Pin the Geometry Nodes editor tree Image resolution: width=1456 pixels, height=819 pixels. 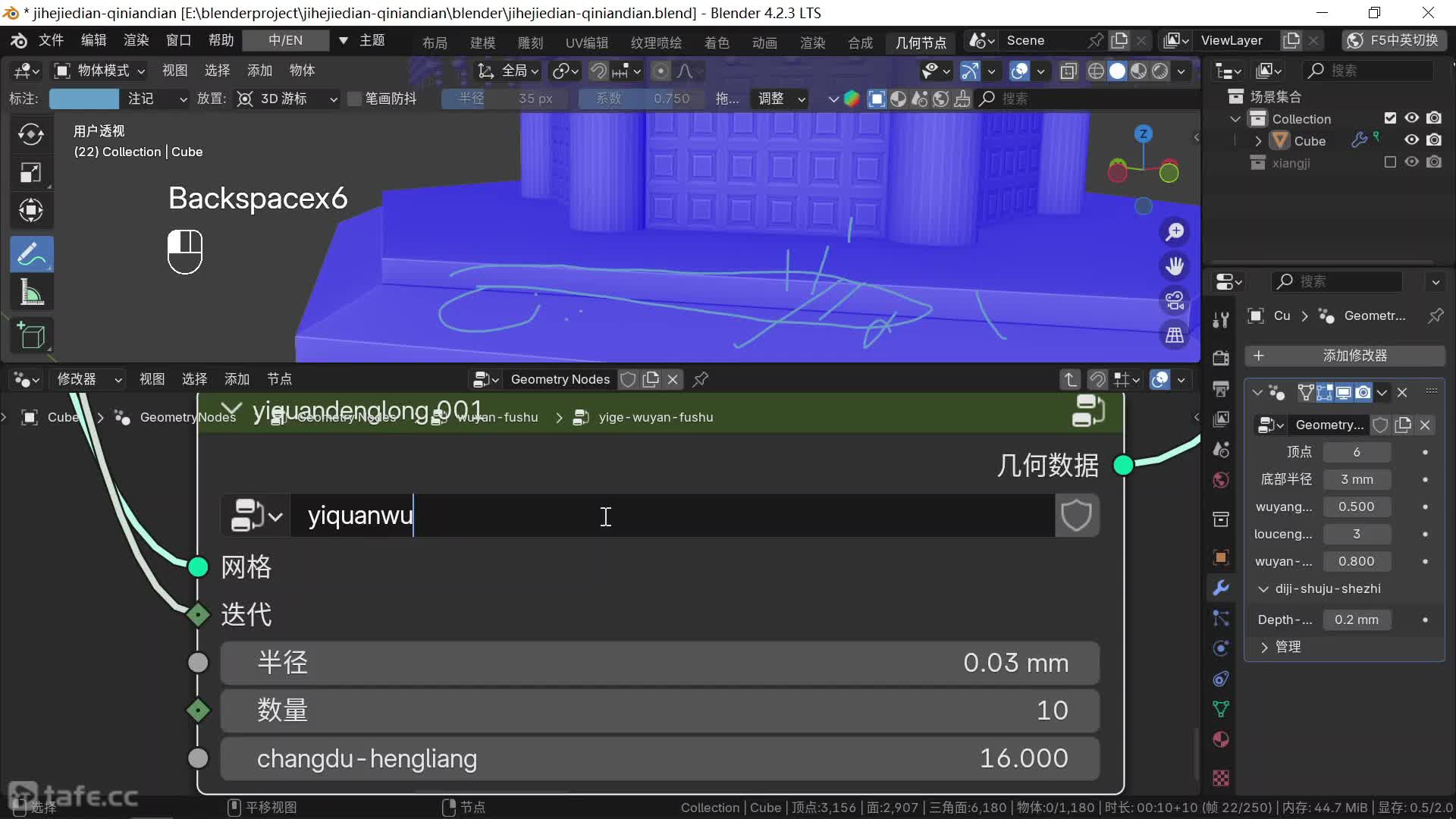(701, 379)
